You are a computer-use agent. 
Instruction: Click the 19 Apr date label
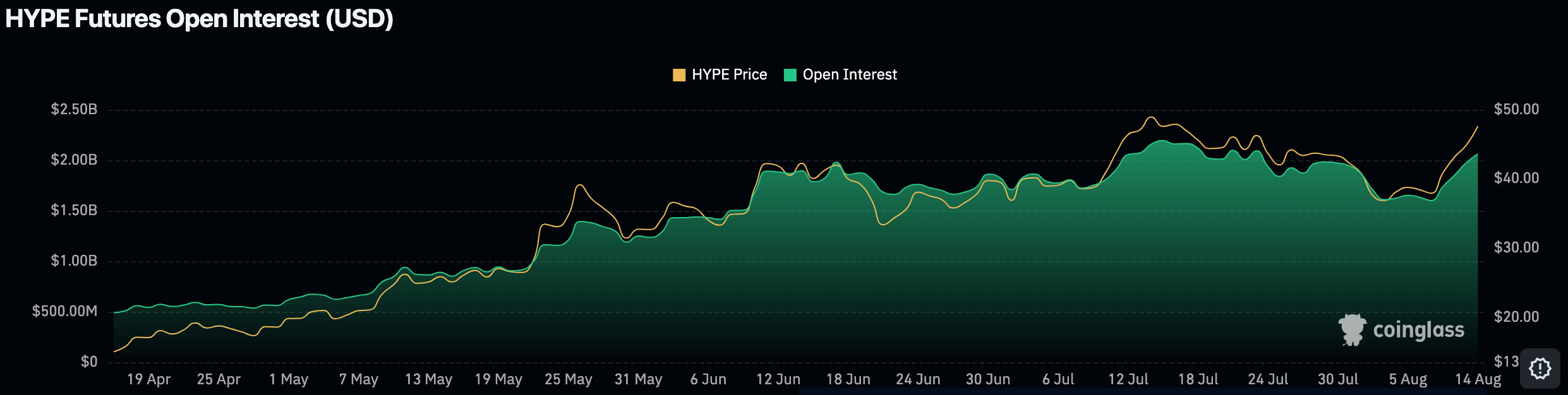pos(148,379)
